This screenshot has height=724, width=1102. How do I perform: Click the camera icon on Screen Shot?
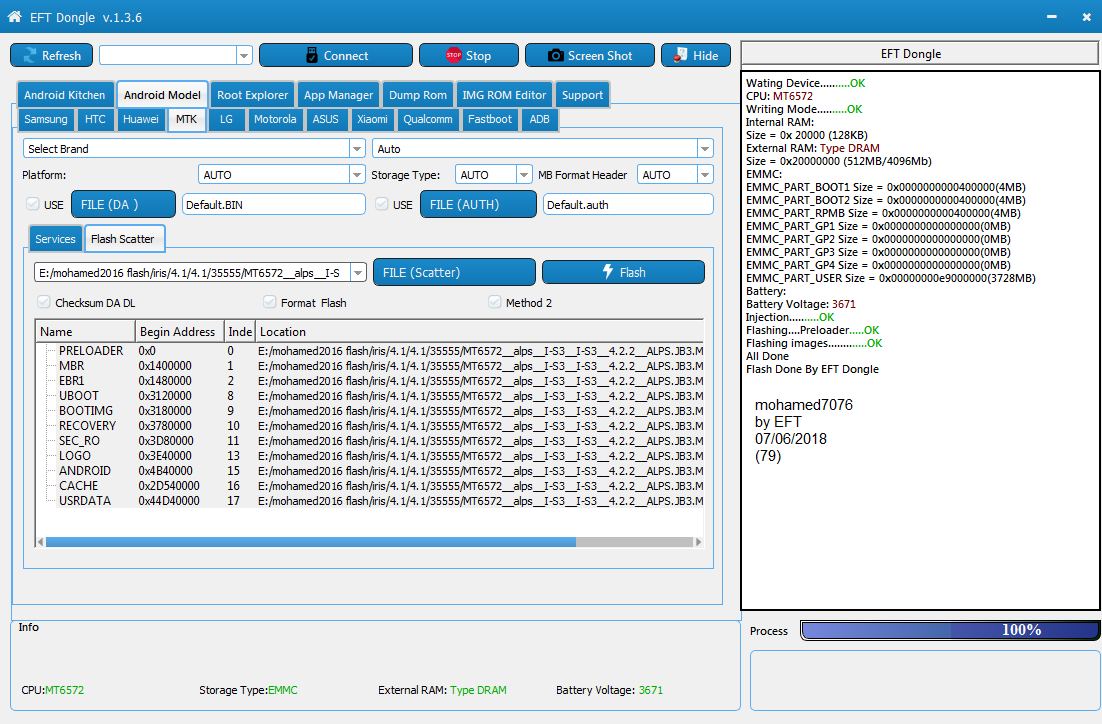pyautogui.click(x=555, y=56)
